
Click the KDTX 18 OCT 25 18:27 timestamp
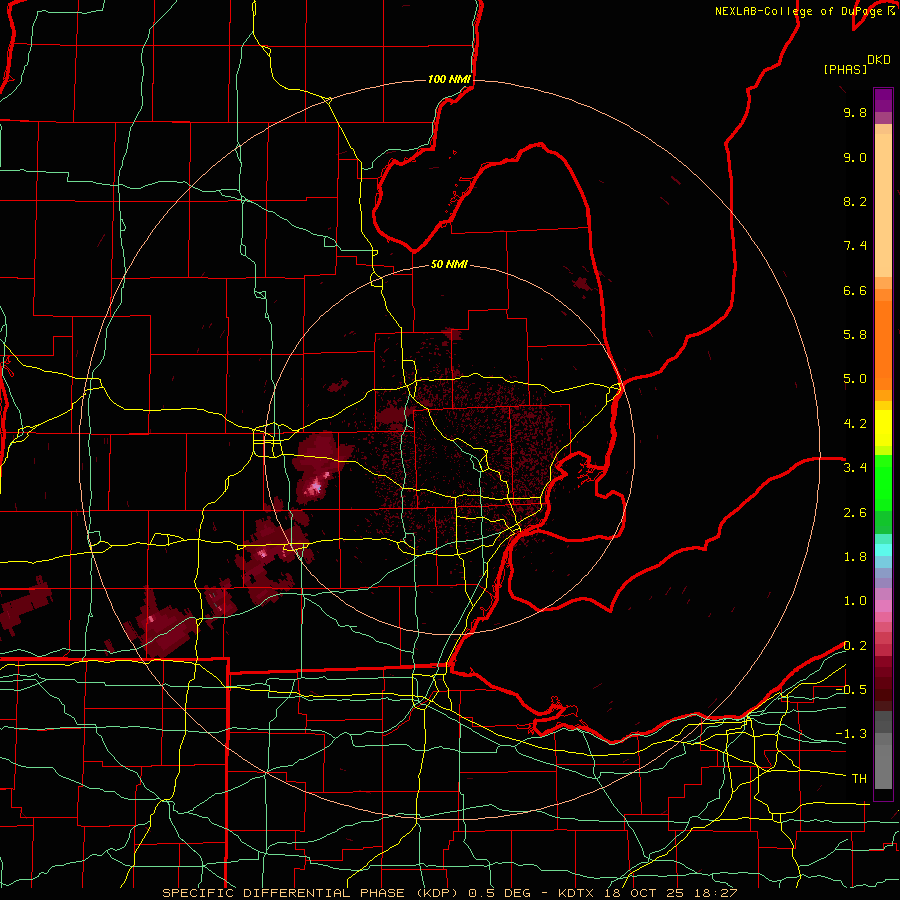click(647, 893)
